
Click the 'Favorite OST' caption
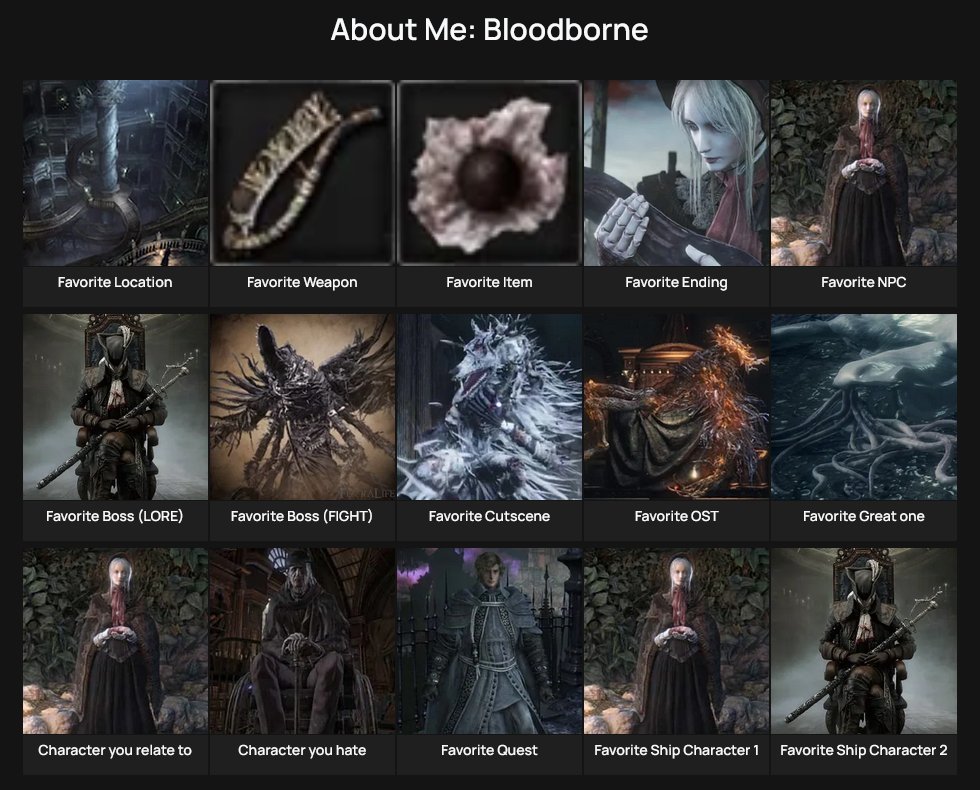coord(676,516)
